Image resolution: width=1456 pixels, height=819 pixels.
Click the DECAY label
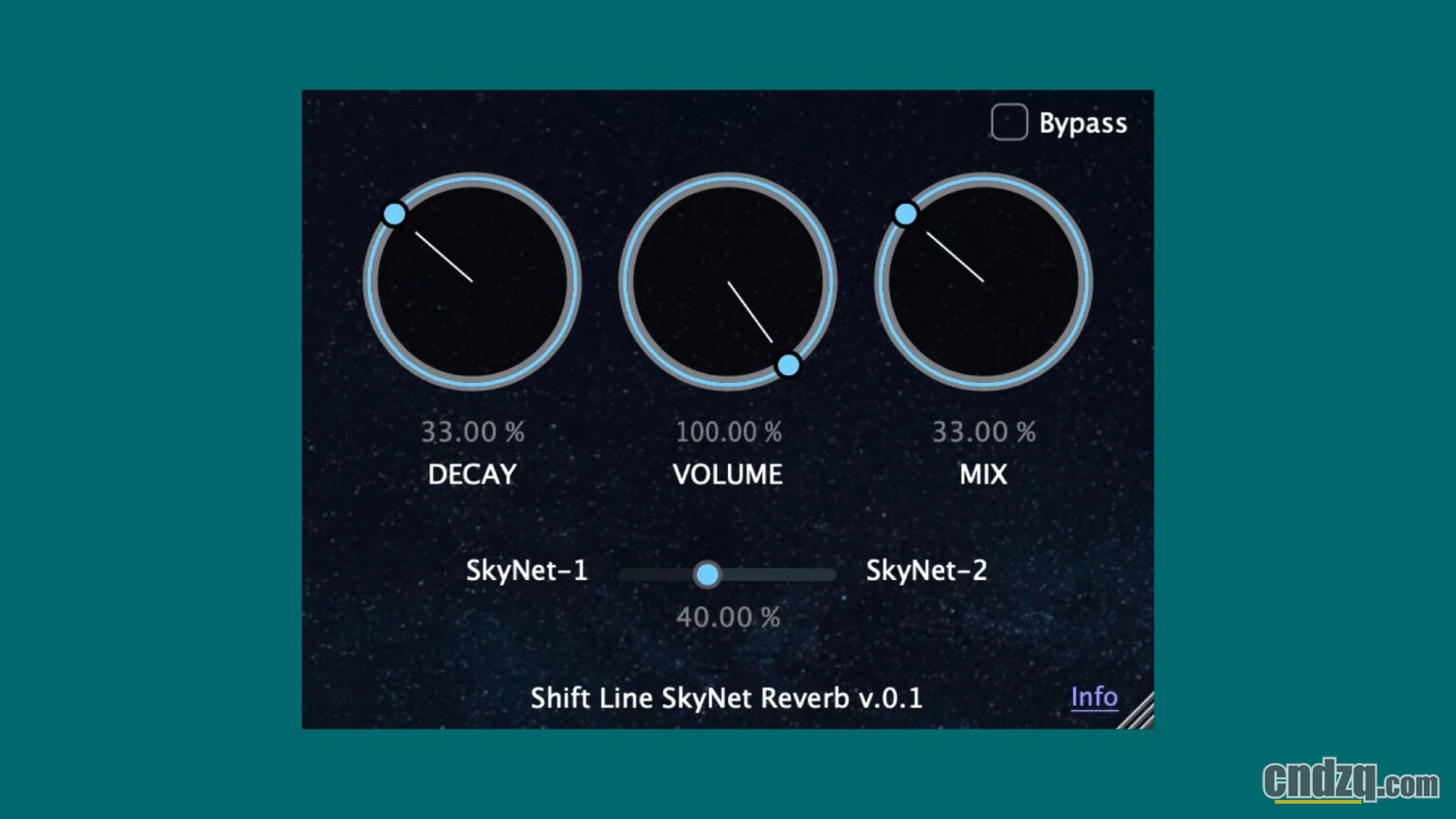tap(472, 474)
